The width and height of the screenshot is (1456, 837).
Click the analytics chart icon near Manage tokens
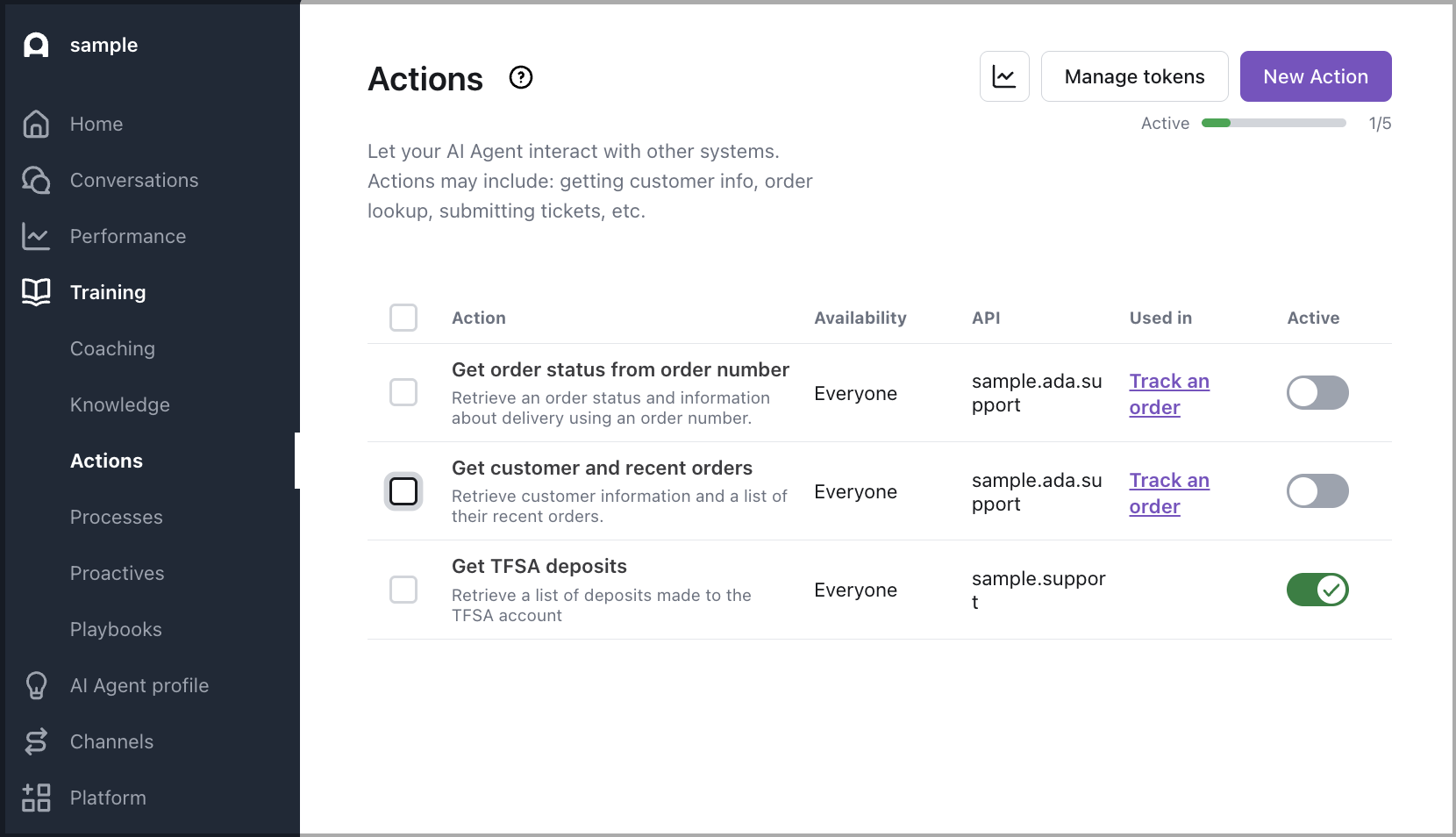(1003, 76)
